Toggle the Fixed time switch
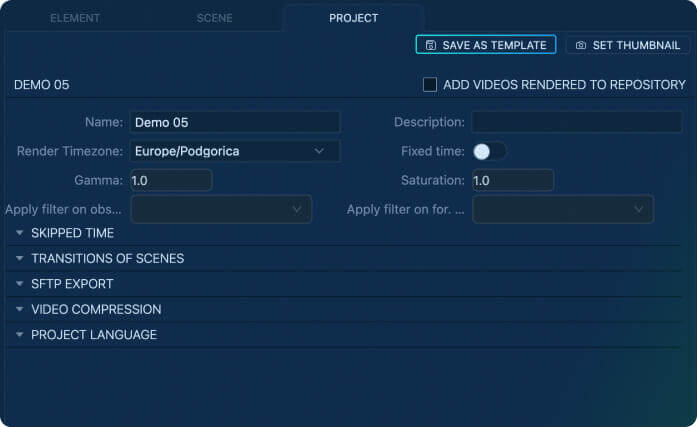 (x=489, y=151)
